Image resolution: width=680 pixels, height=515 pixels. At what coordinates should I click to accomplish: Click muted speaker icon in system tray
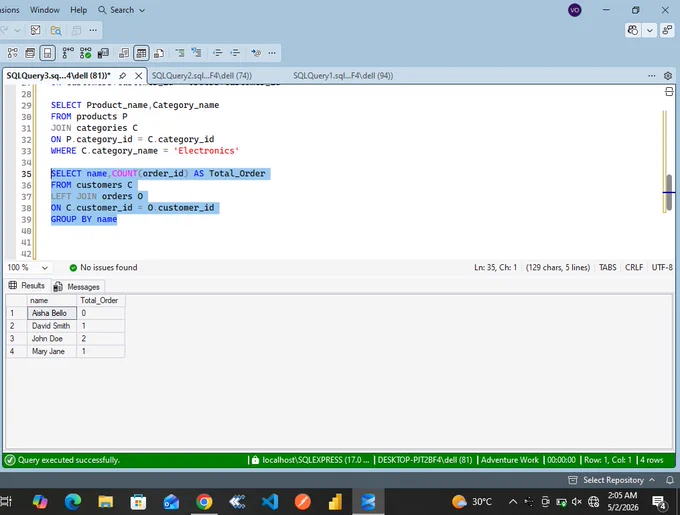[576, 502]
